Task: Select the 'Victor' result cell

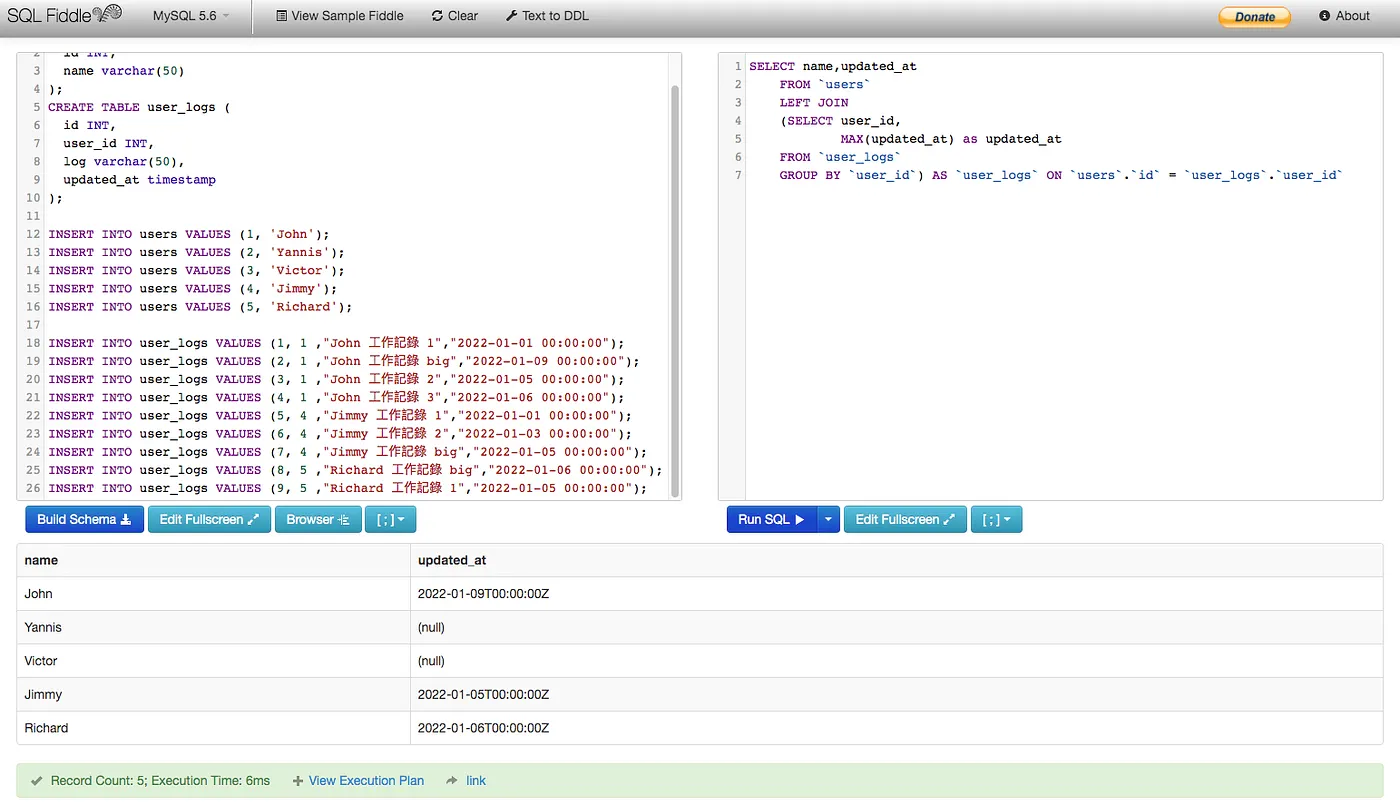Action: (213, 661)
